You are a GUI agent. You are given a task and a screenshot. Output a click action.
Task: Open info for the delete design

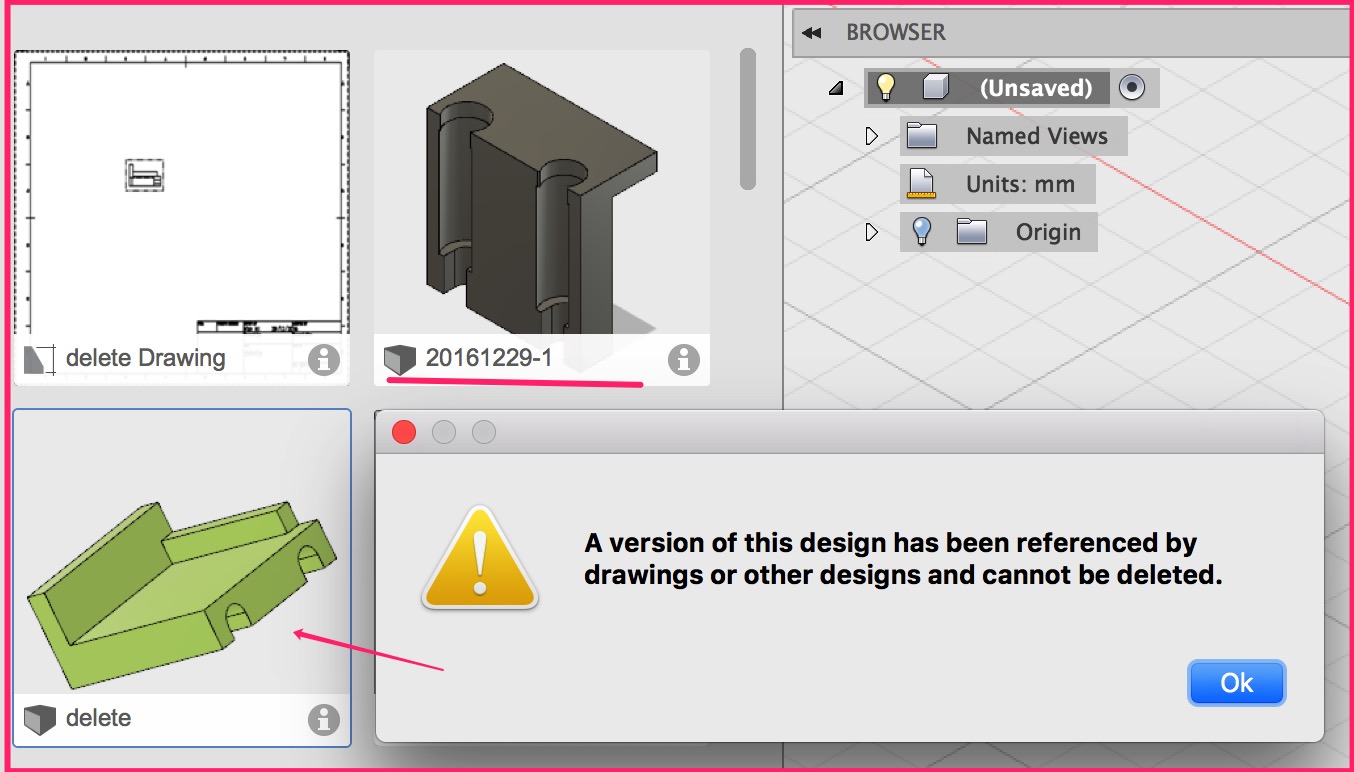click(323, 717)
